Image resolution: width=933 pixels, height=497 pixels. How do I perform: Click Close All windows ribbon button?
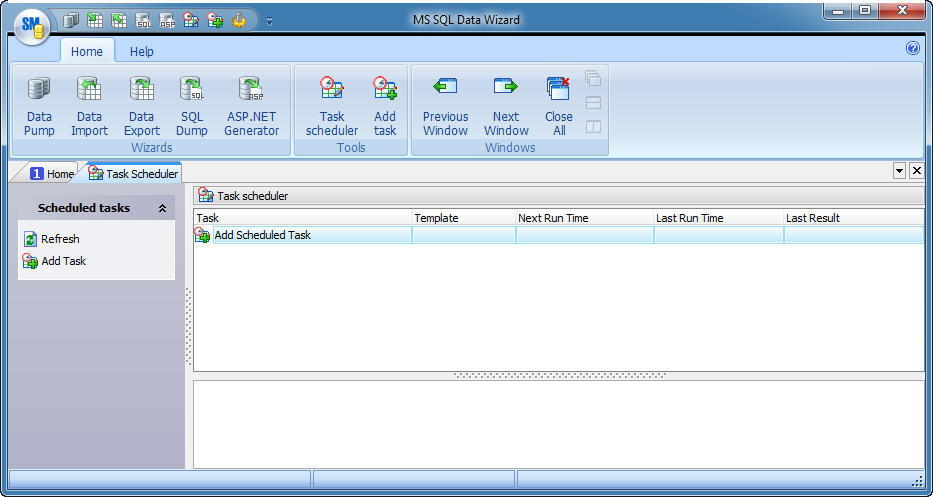point(559,107)
